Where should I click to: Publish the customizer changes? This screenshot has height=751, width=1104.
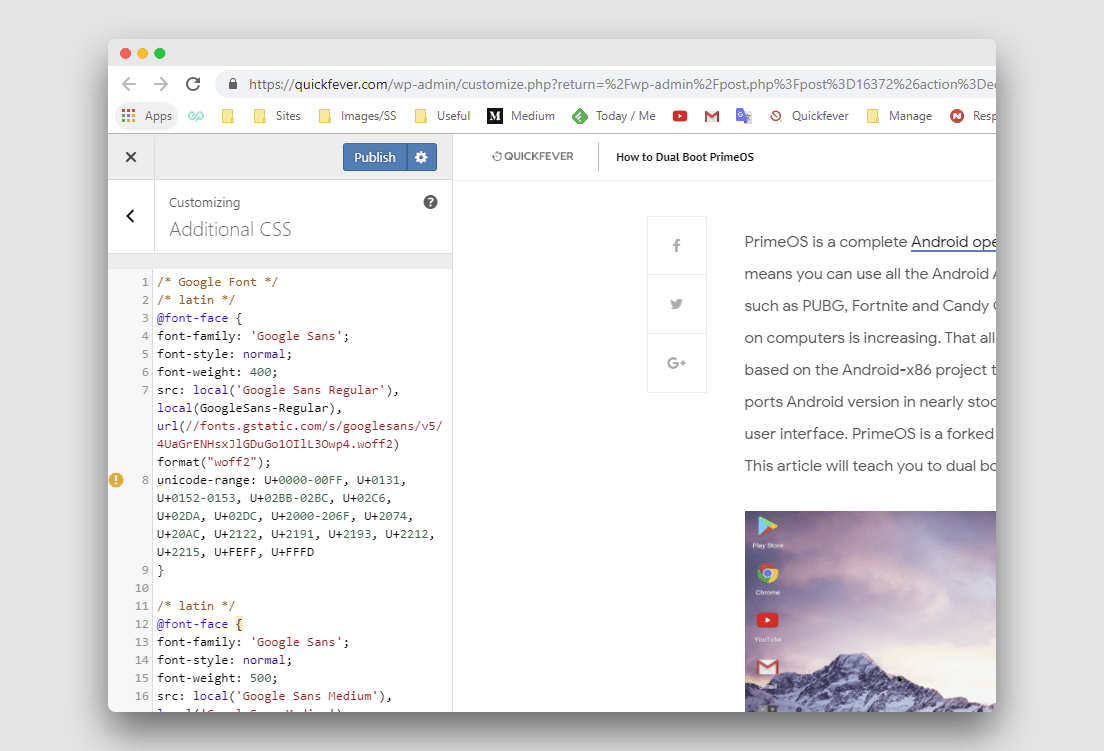point(375,157)
